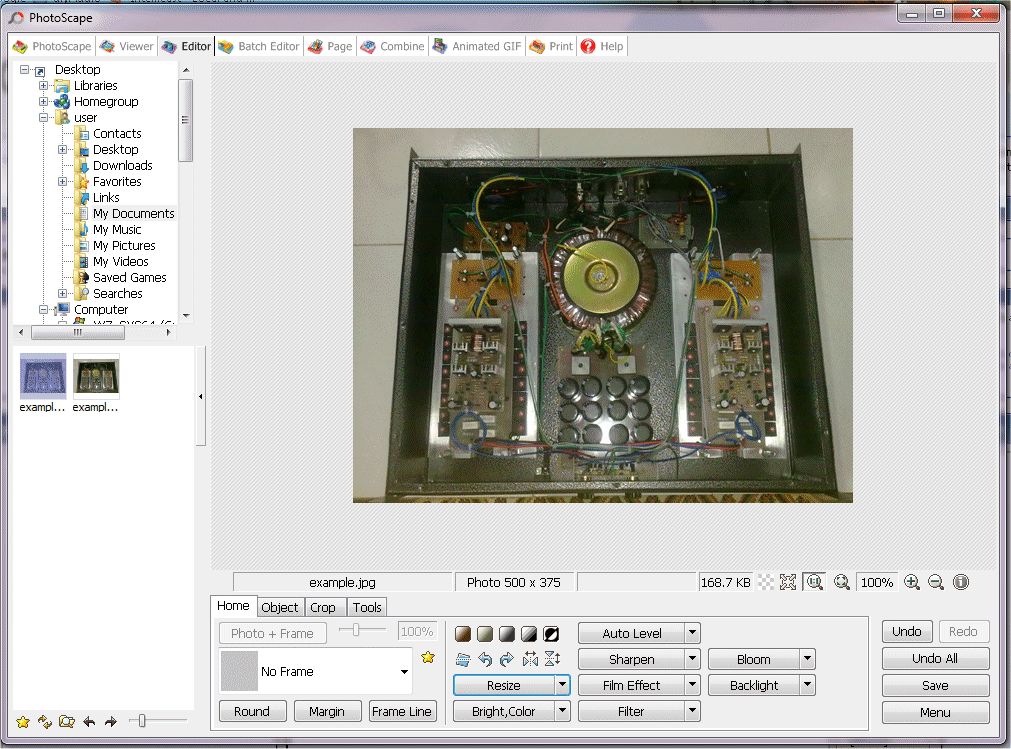Open the photo info icon
The height and width of the screenshot is (749, 1011).
pyautogui.click(x=961, y=582)
